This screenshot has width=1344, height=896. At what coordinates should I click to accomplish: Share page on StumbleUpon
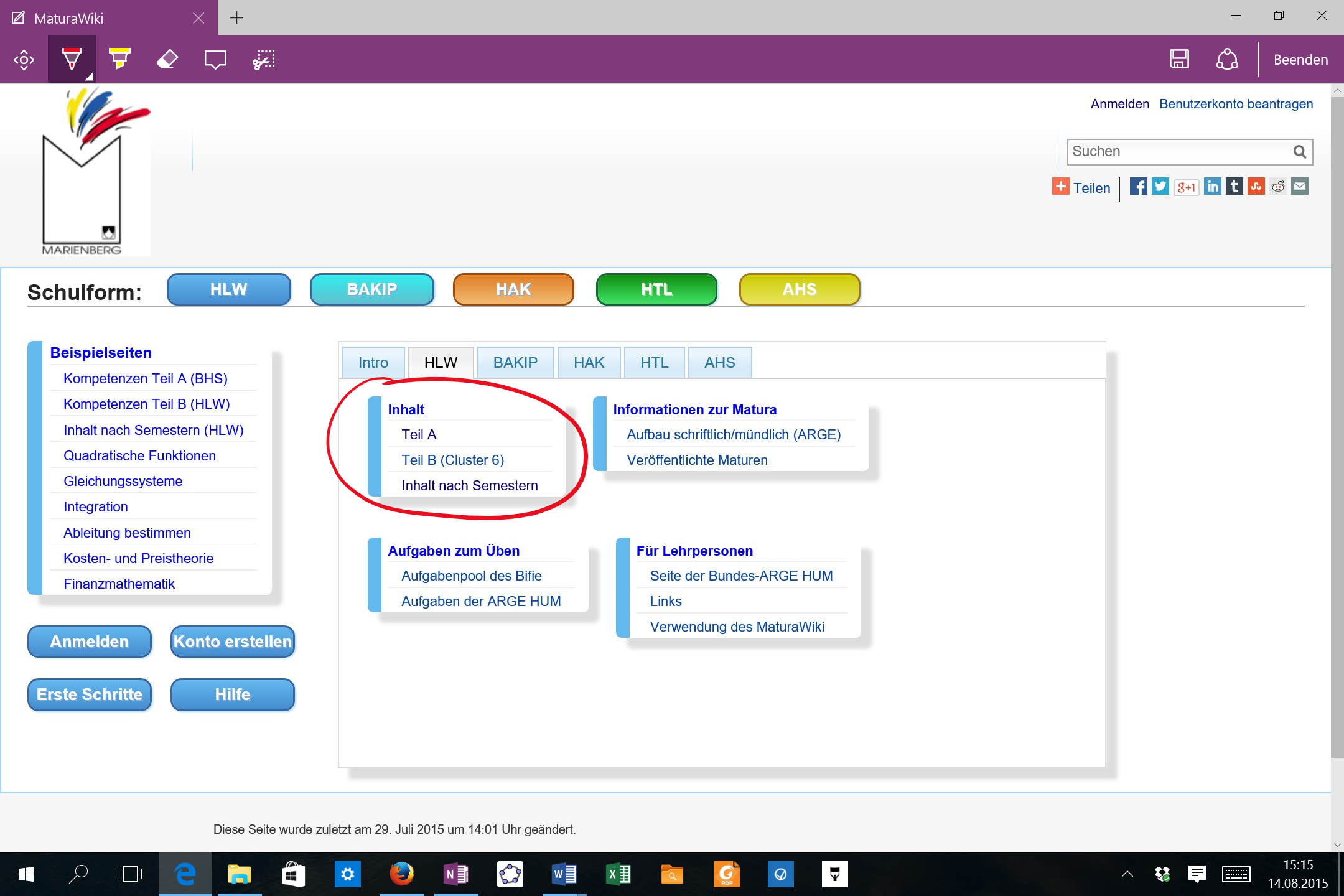1256,187
